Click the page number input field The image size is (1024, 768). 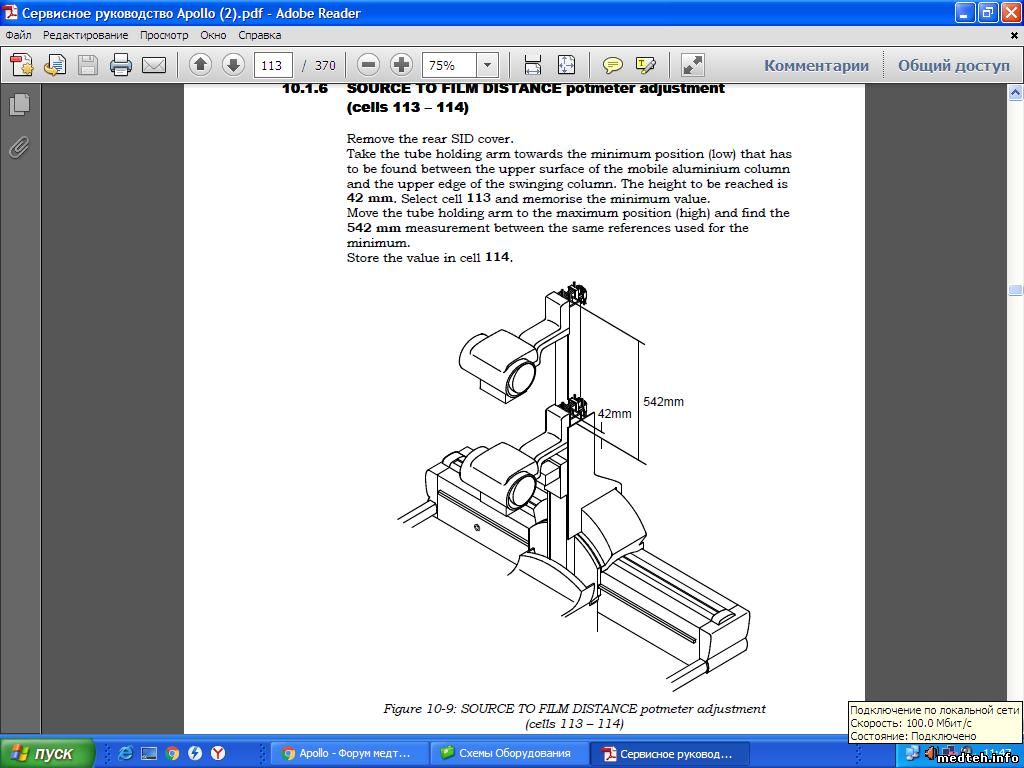272,65
